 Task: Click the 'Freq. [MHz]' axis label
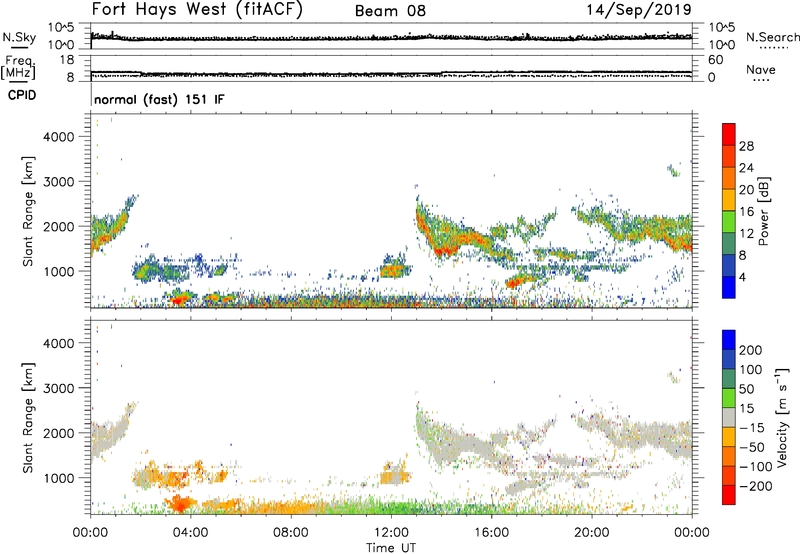point(19,68)
